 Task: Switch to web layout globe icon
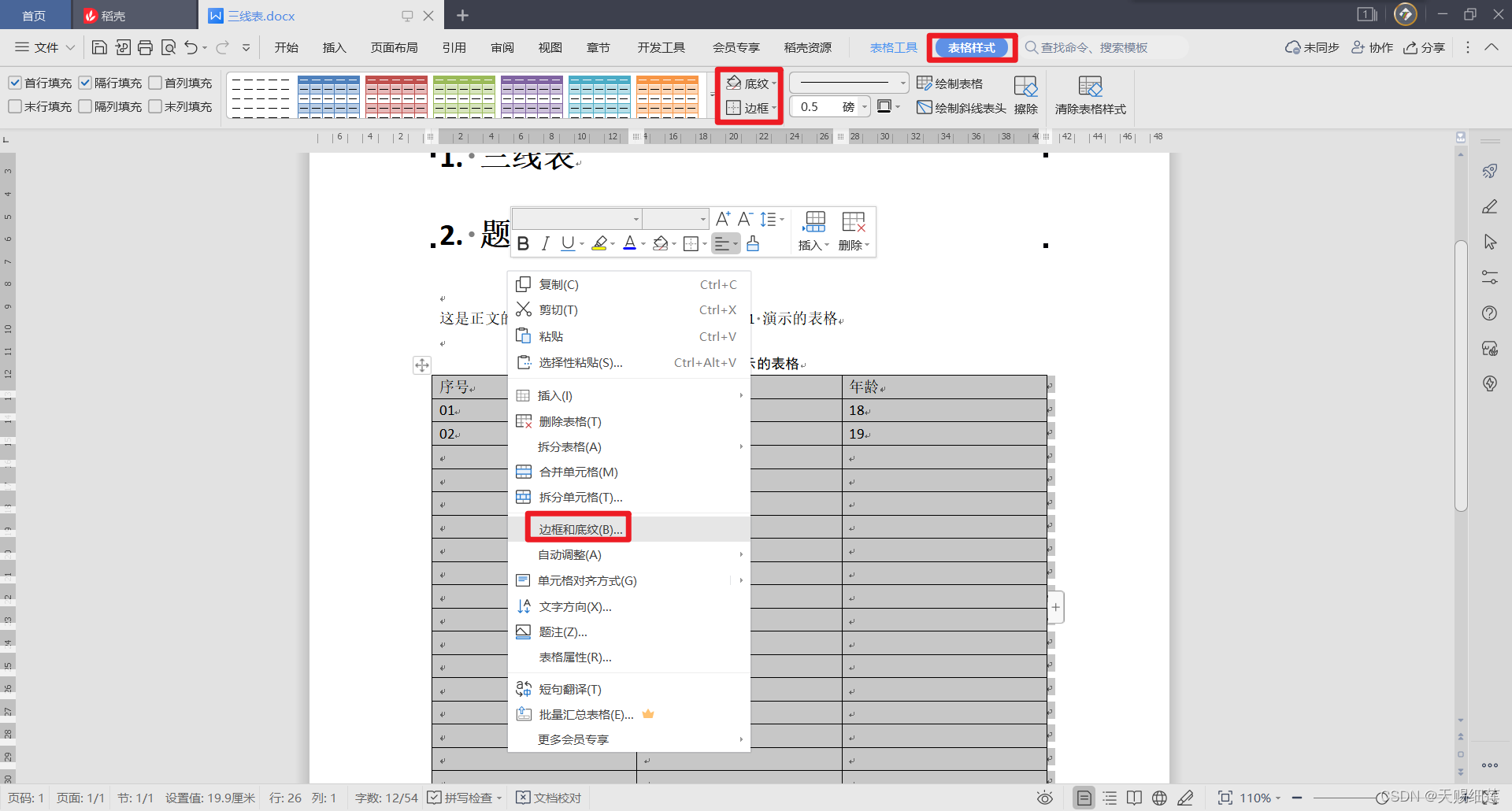coord(1159,798)
